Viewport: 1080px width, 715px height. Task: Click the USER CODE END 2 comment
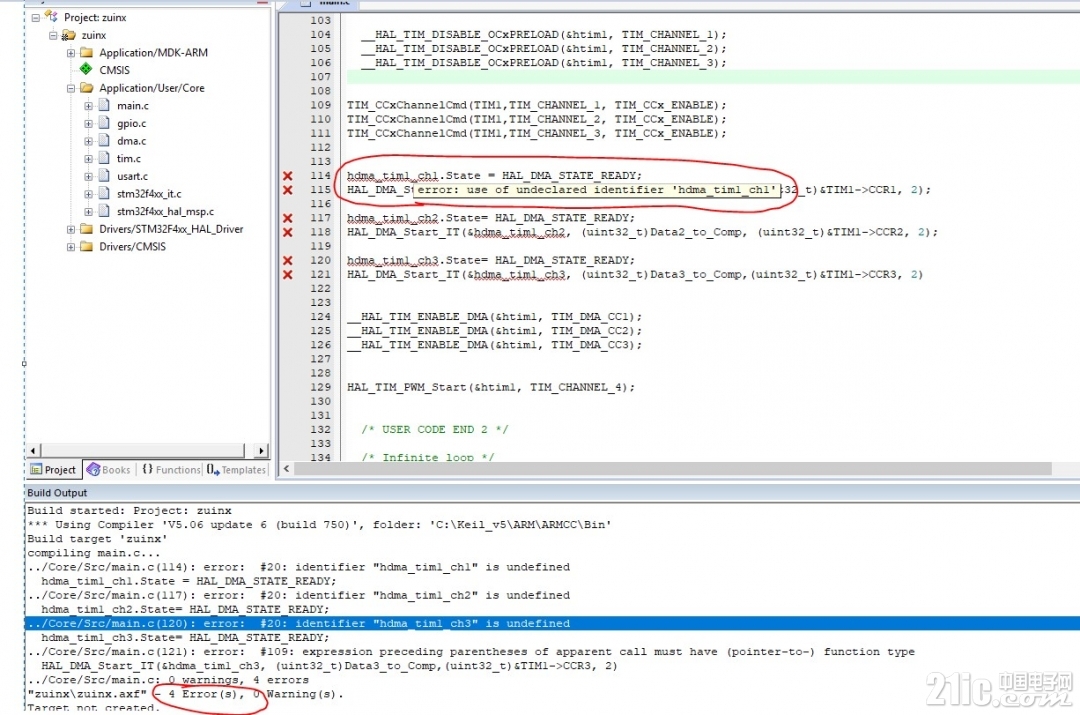point(435,429)
